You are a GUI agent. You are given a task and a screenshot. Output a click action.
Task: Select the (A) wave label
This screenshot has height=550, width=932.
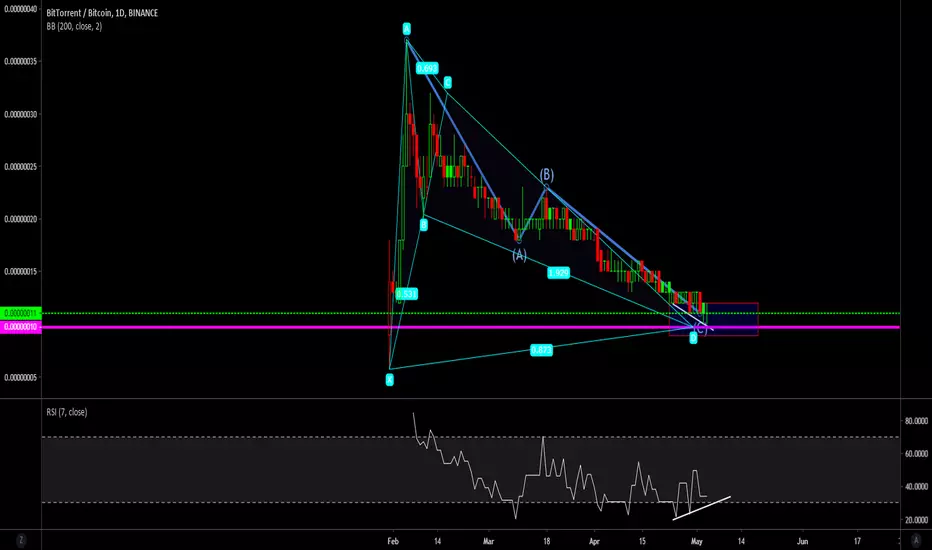(519, 255)
